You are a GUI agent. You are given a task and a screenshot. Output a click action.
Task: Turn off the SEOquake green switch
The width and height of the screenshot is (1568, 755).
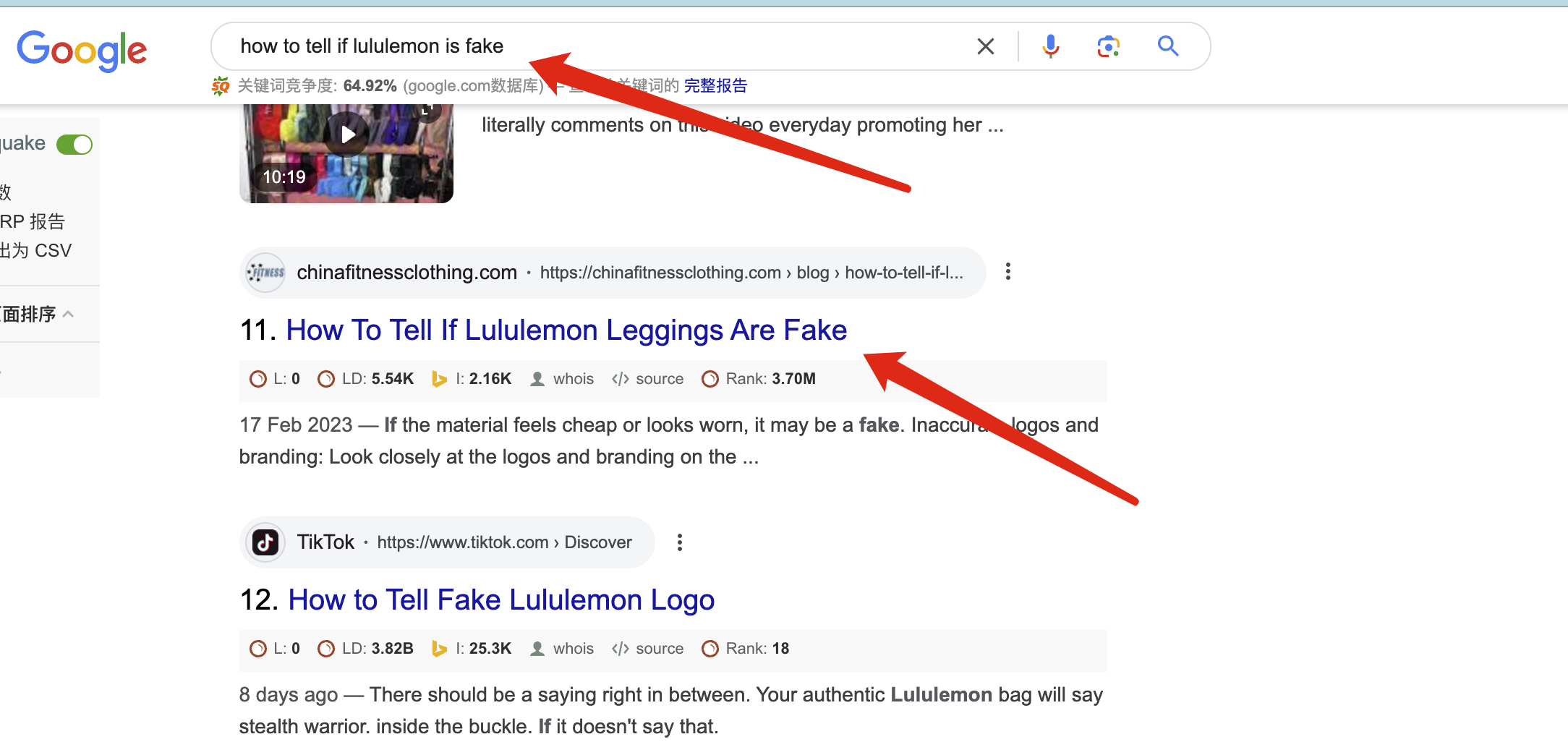point(74,145)
